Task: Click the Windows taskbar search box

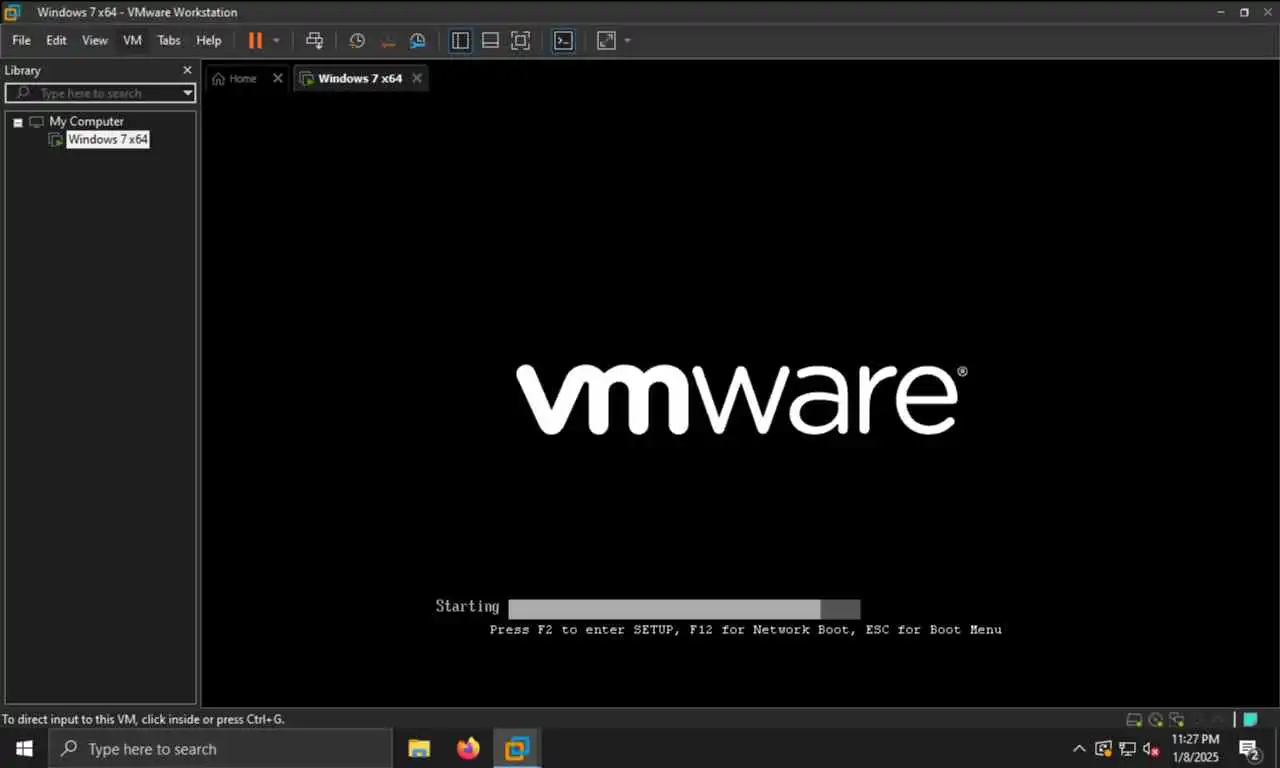Action: [x=220, y=748]
